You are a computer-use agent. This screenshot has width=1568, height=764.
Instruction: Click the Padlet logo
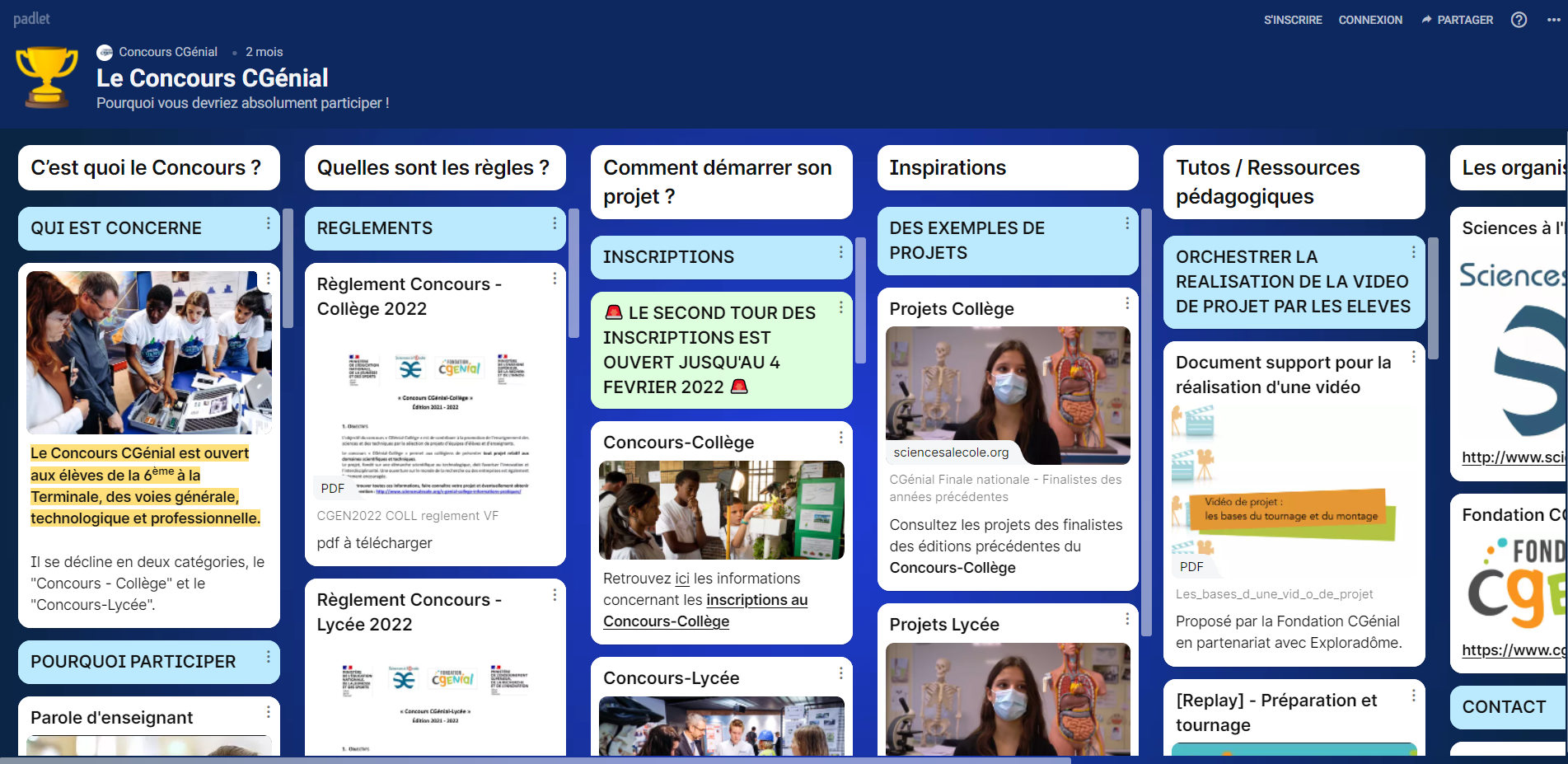click(31, 19)
